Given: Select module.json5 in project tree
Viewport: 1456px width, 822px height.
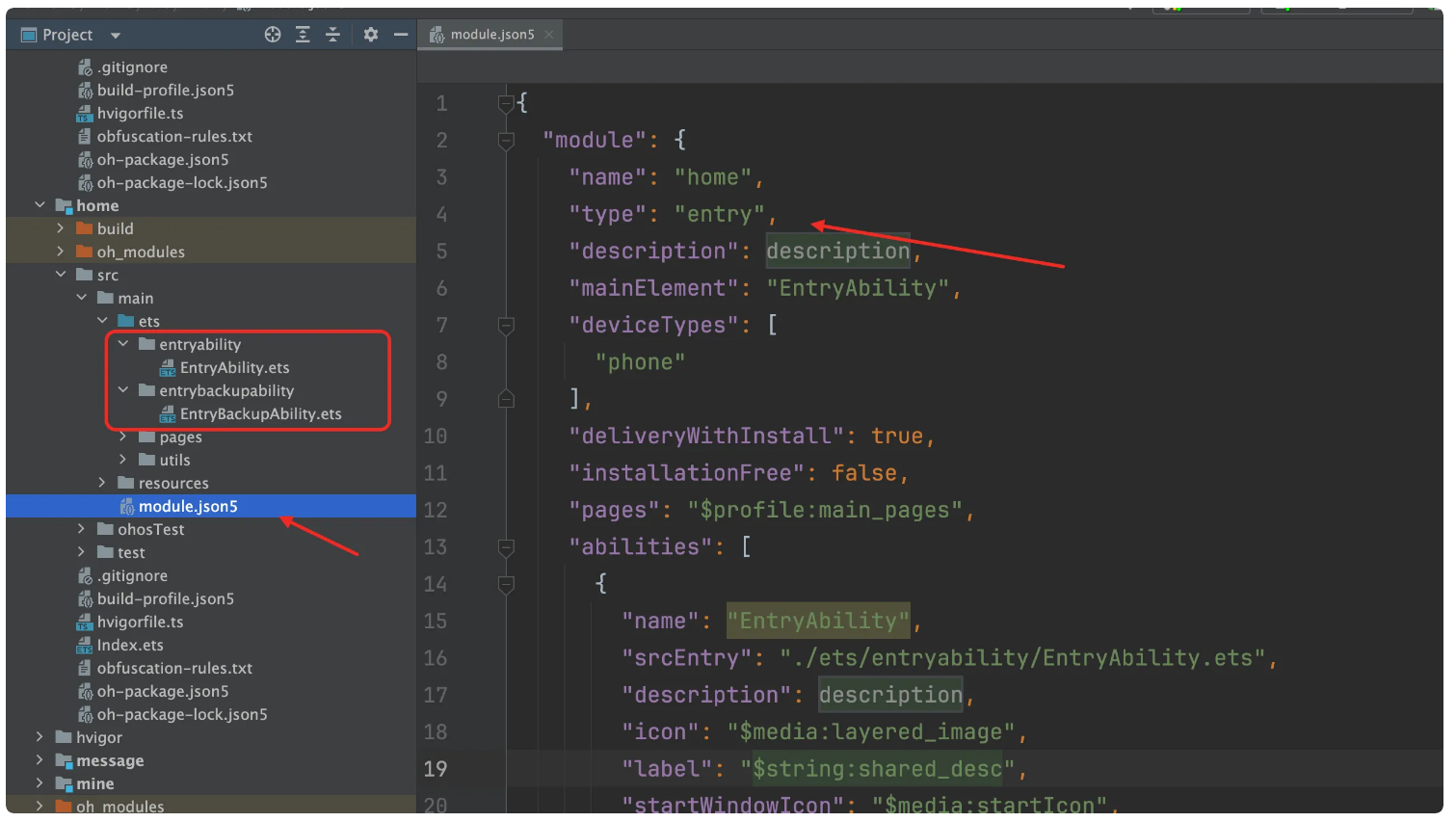Looking at the screenshot, I should 211,506.
